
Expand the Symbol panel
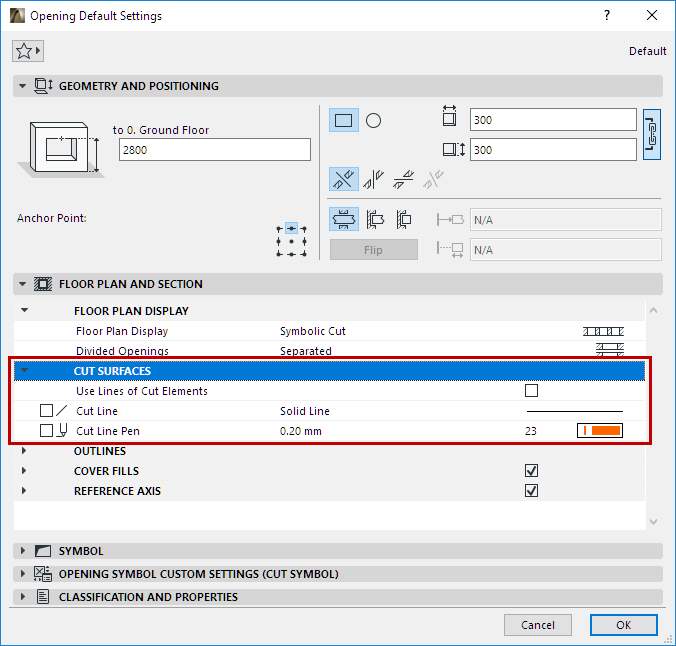pos(23,551)
